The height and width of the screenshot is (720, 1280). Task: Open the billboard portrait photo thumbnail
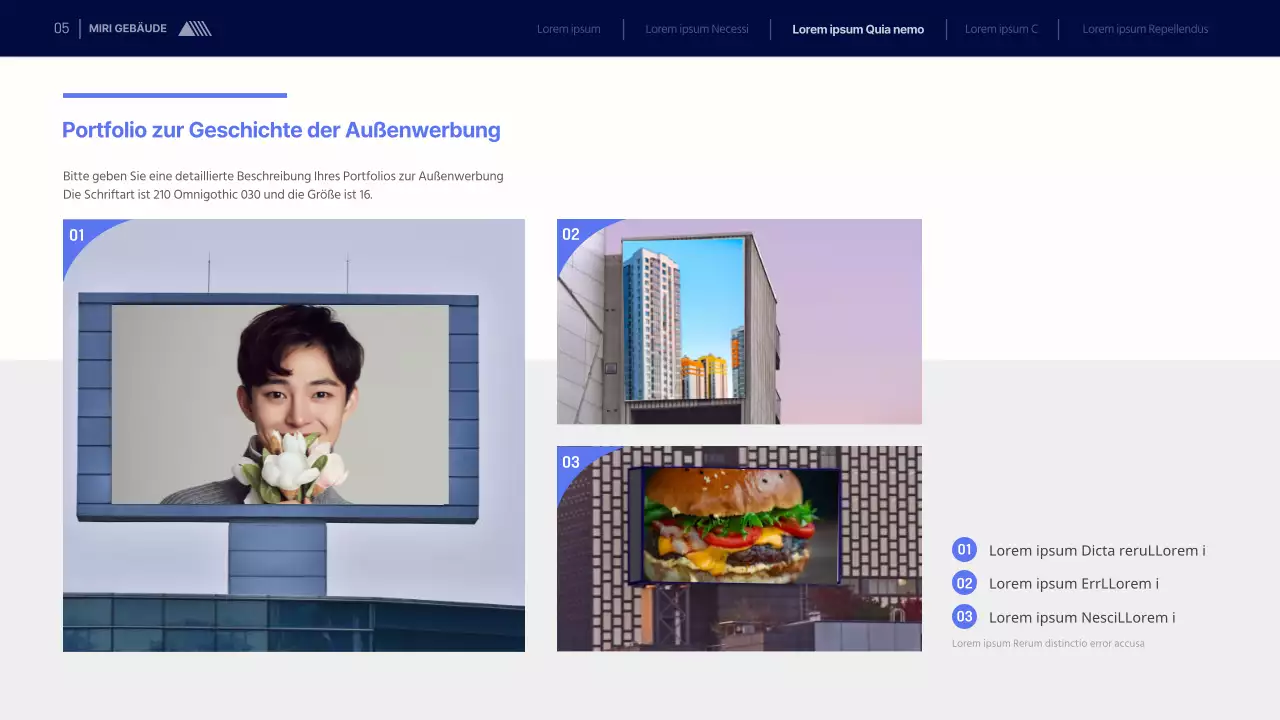click(x=293, y=435)
